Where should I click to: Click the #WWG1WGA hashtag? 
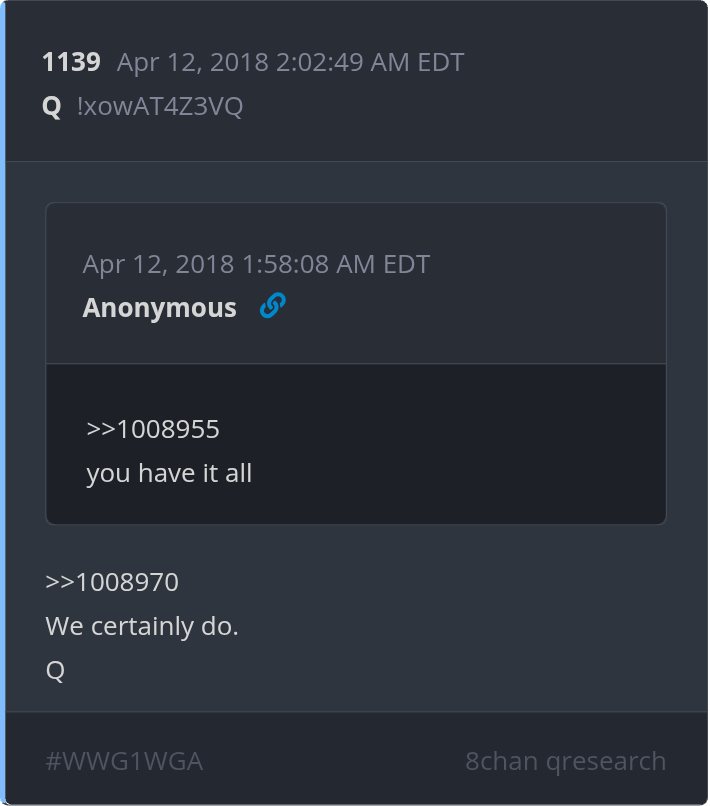point(124,761)
